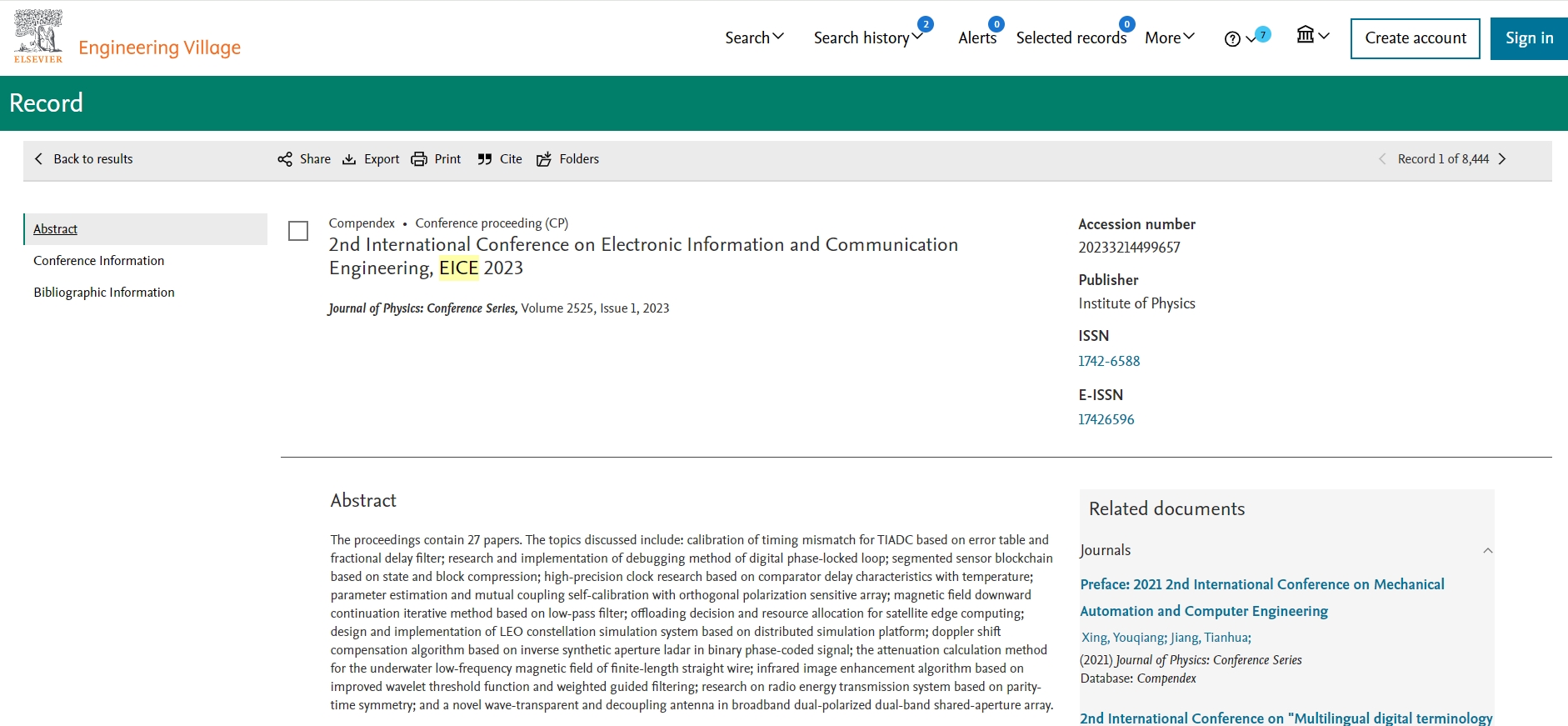This screenshot has height=726, width=1568.
Task: Open Selected records
Action: click(1071, 38)
